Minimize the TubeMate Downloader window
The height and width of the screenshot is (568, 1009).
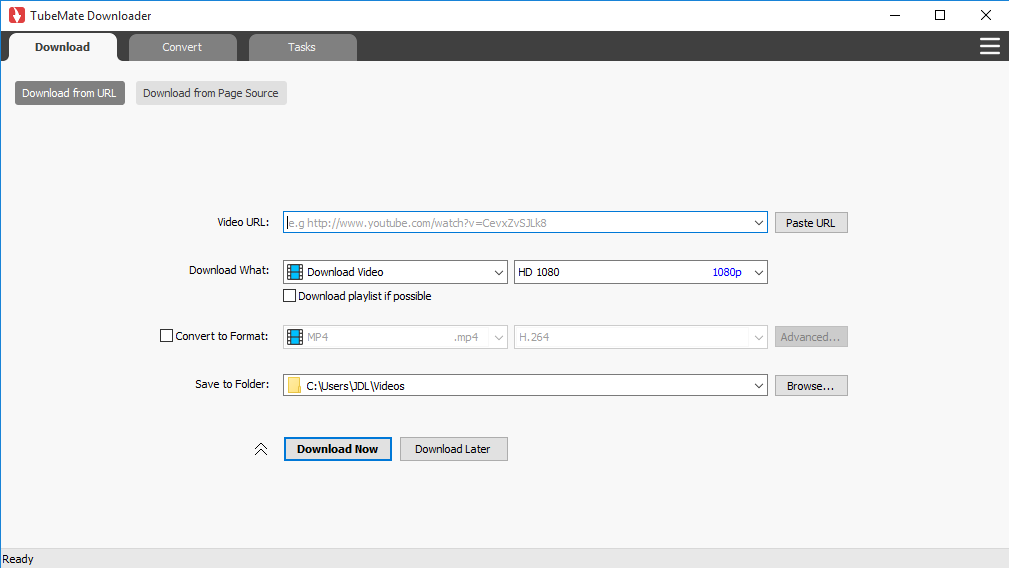click(x=894, y=15)
